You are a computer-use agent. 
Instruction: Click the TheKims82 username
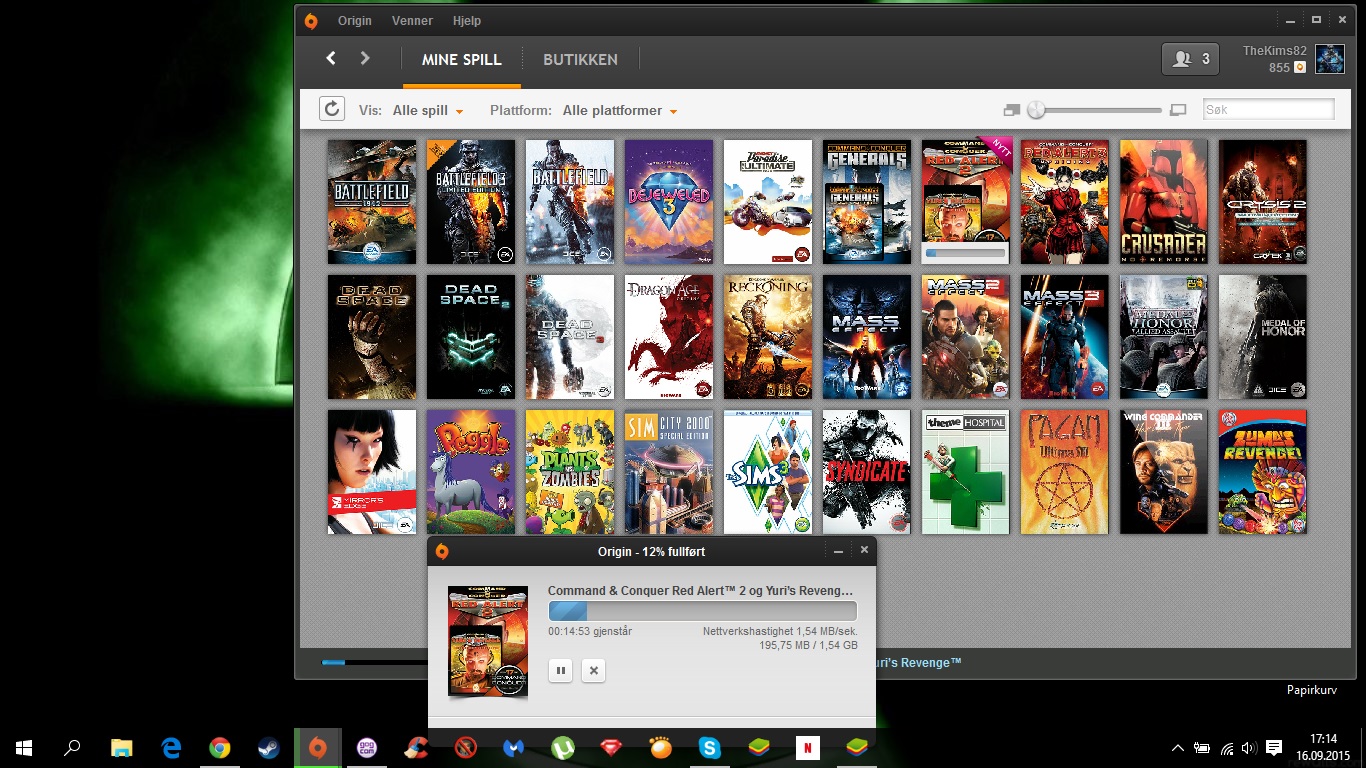pyautogui.click(x=1275, y=51)
